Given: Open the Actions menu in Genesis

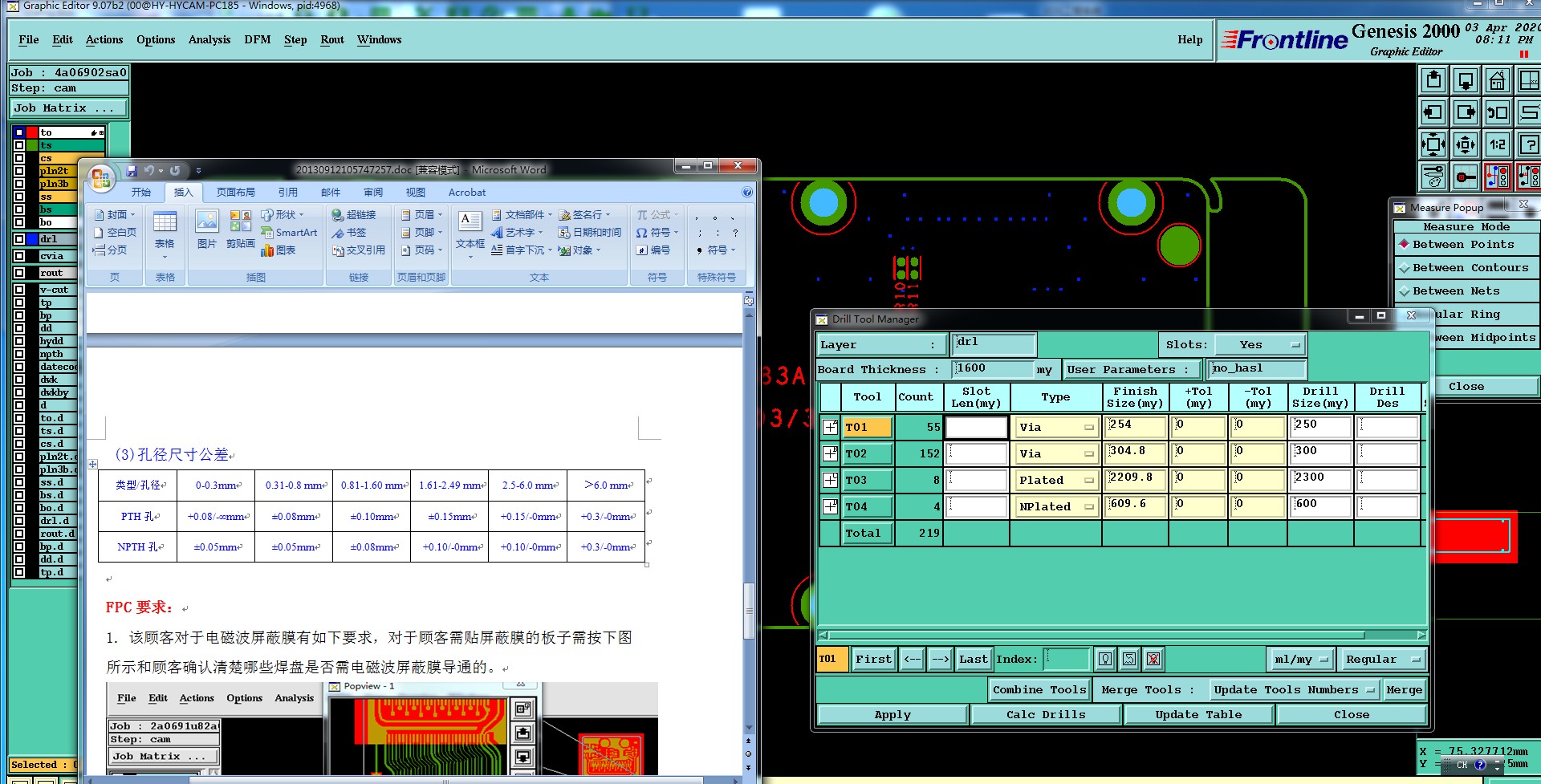Looking at the screenshot, I should click(104, 40).
